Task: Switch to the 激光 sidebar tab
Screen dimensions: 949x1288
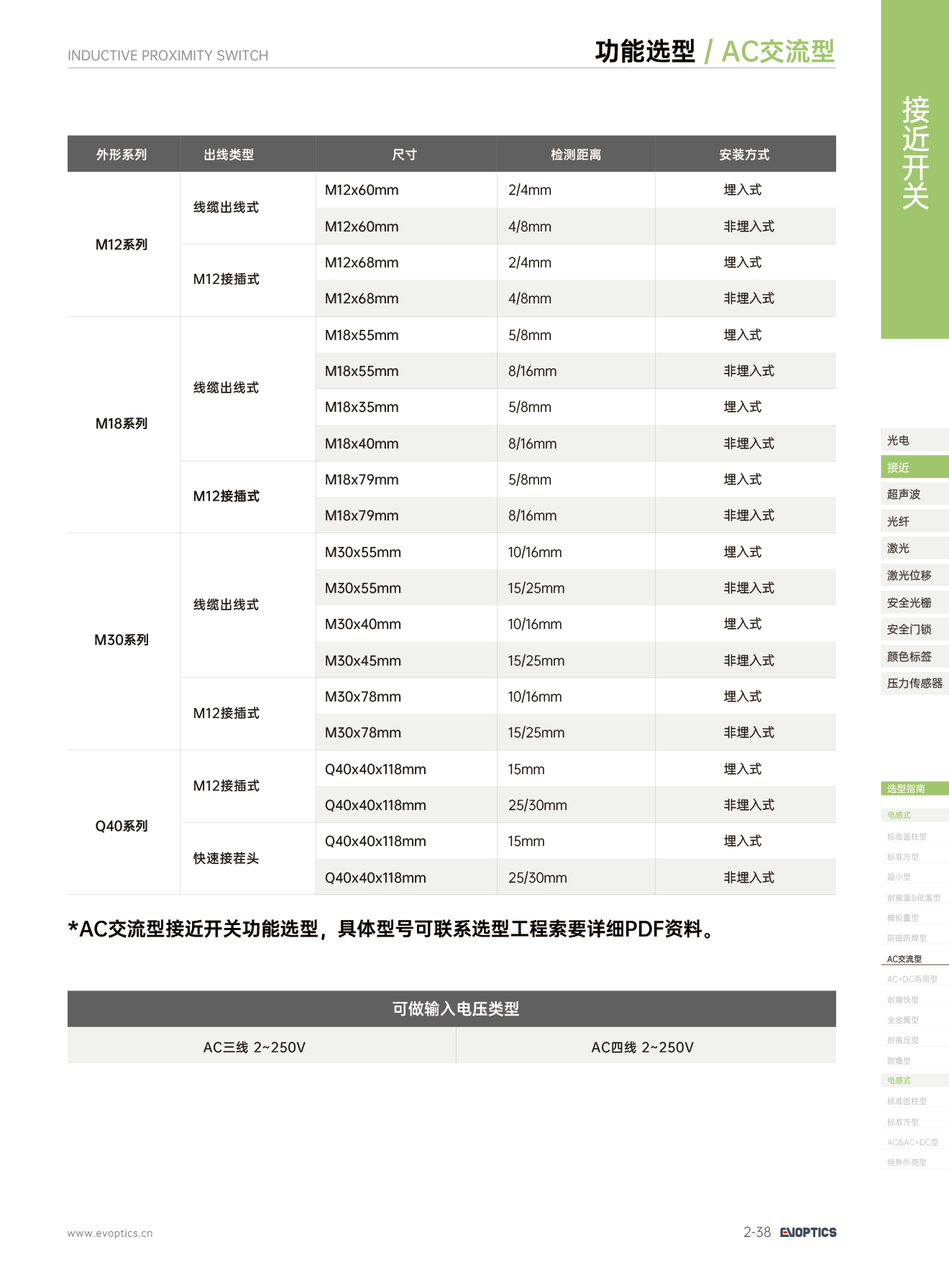Action: pyautogui.click(x=914, y=548)
